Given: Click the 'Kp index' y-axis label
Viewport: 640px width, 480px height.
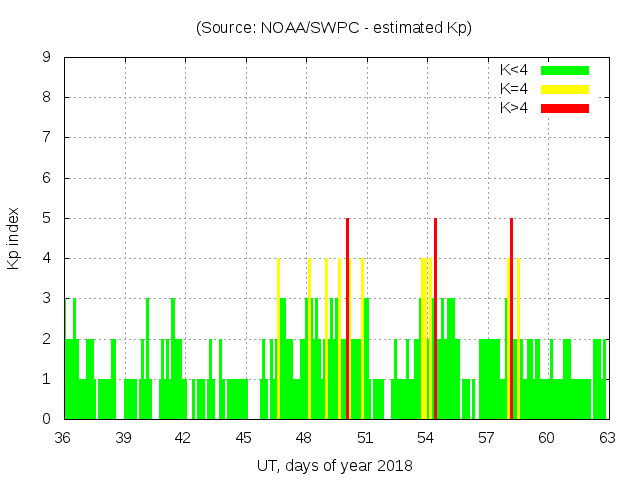Looking at the screenshot, I should tap(14, 238).
